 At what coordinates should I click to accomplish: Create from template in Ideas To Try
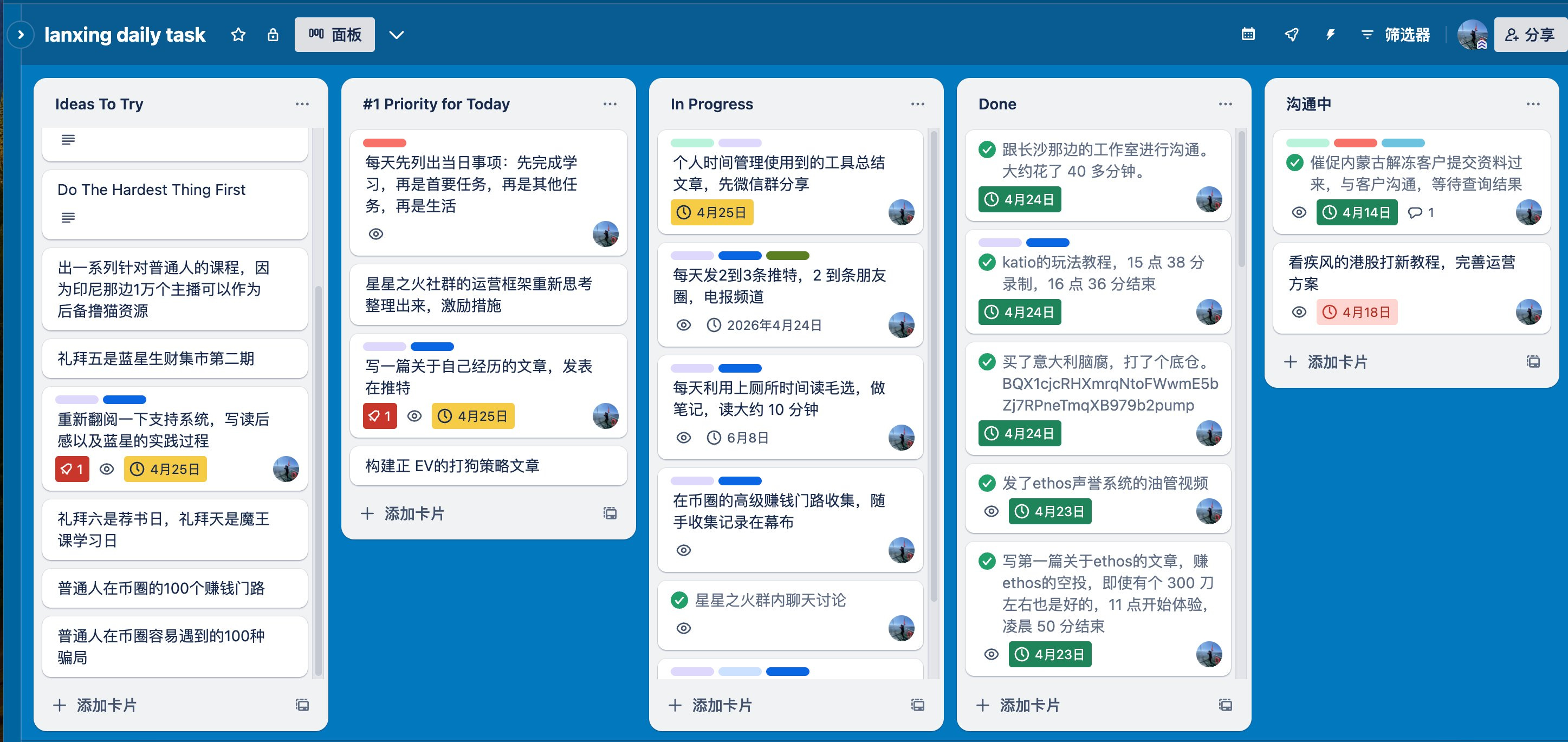(302, 705)
